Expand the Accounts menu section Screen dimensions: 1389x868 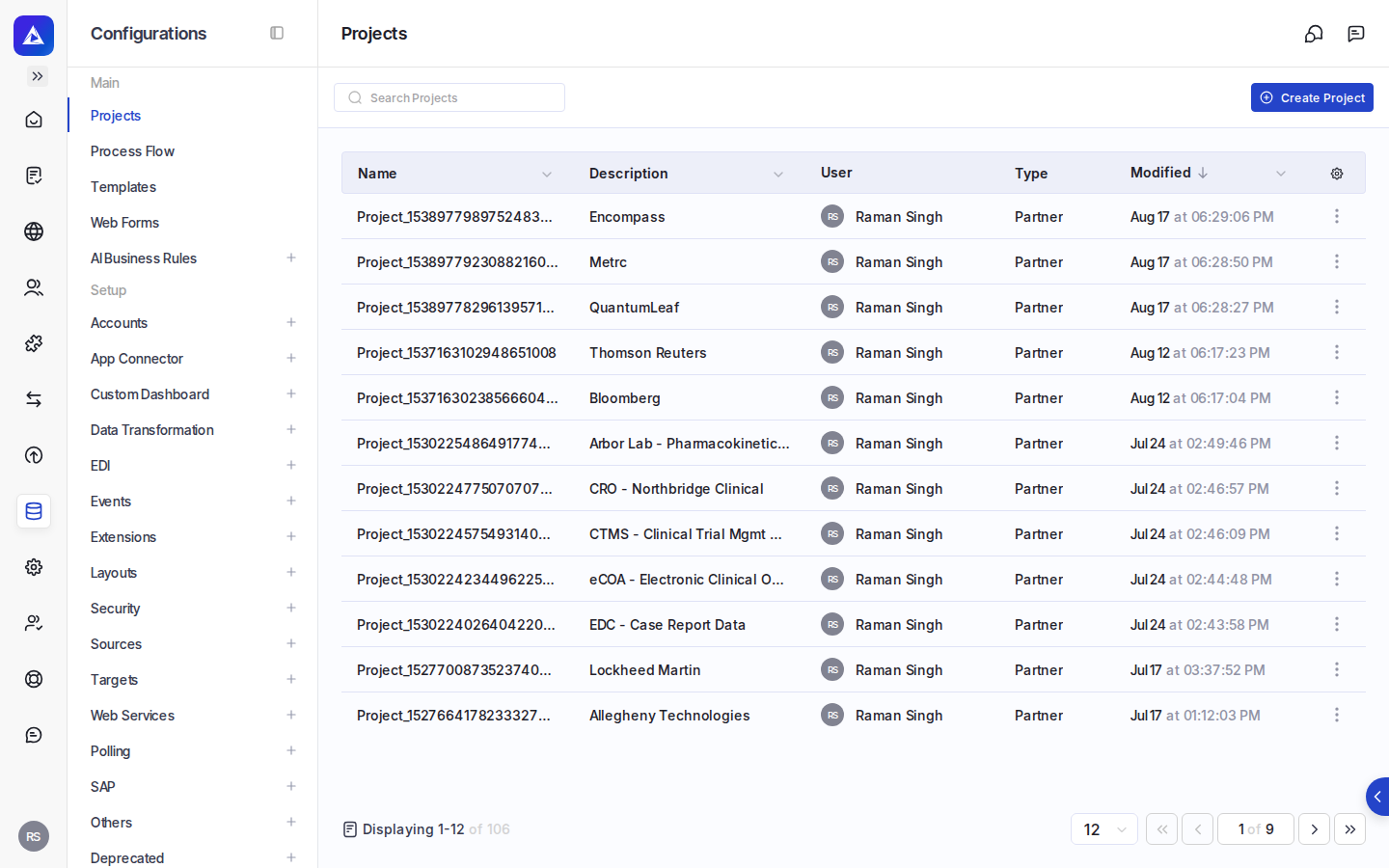291,322
